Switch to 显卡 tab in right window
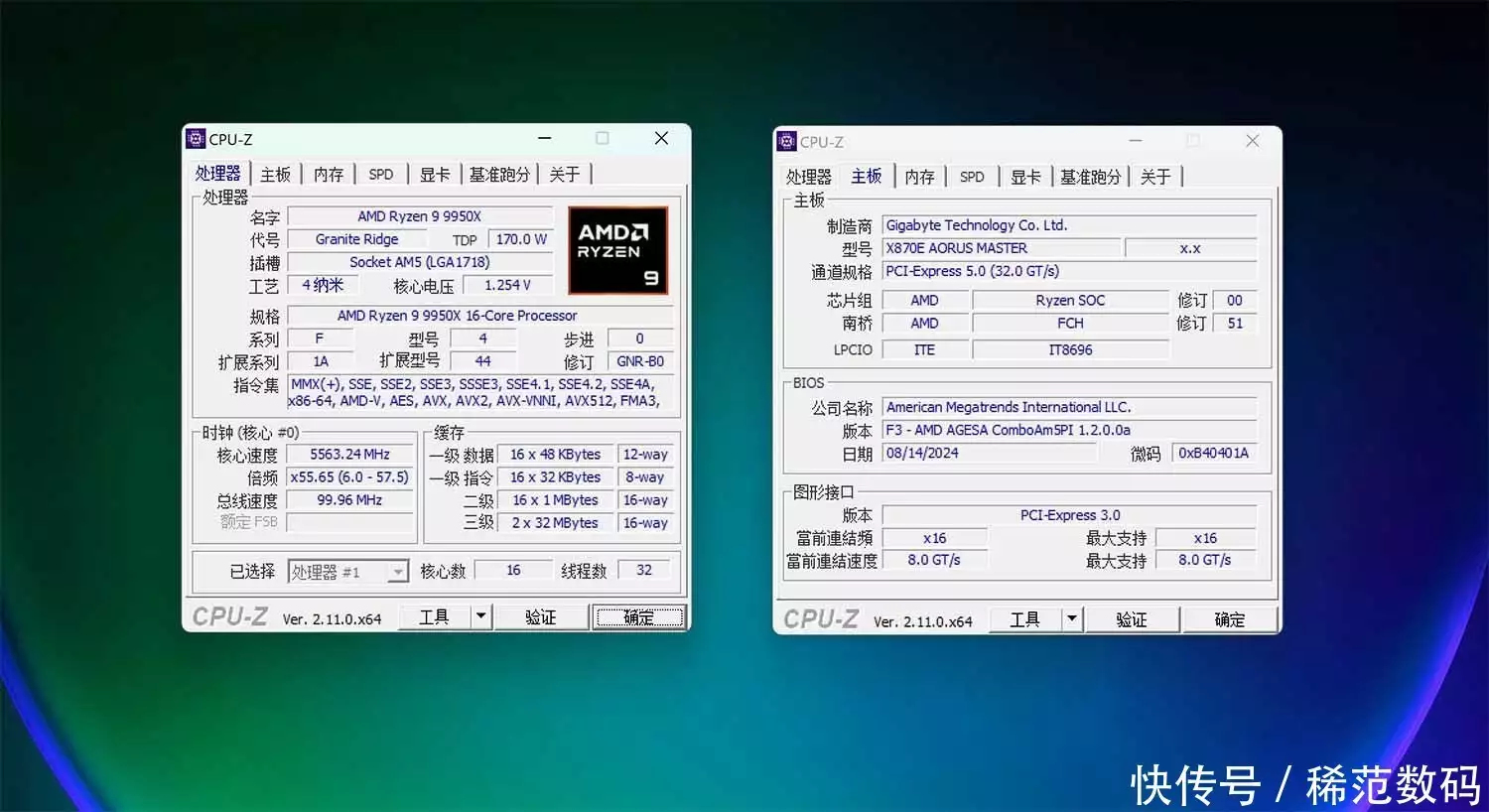 coord(1025,177)
